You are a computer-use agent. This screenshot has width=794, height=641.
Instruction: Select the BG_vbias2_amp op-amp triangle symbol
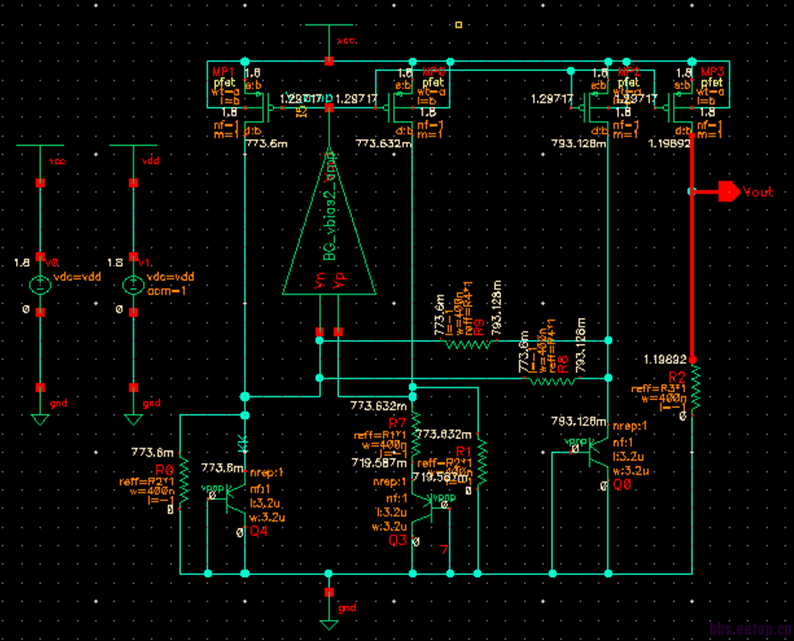click(329, 223)
